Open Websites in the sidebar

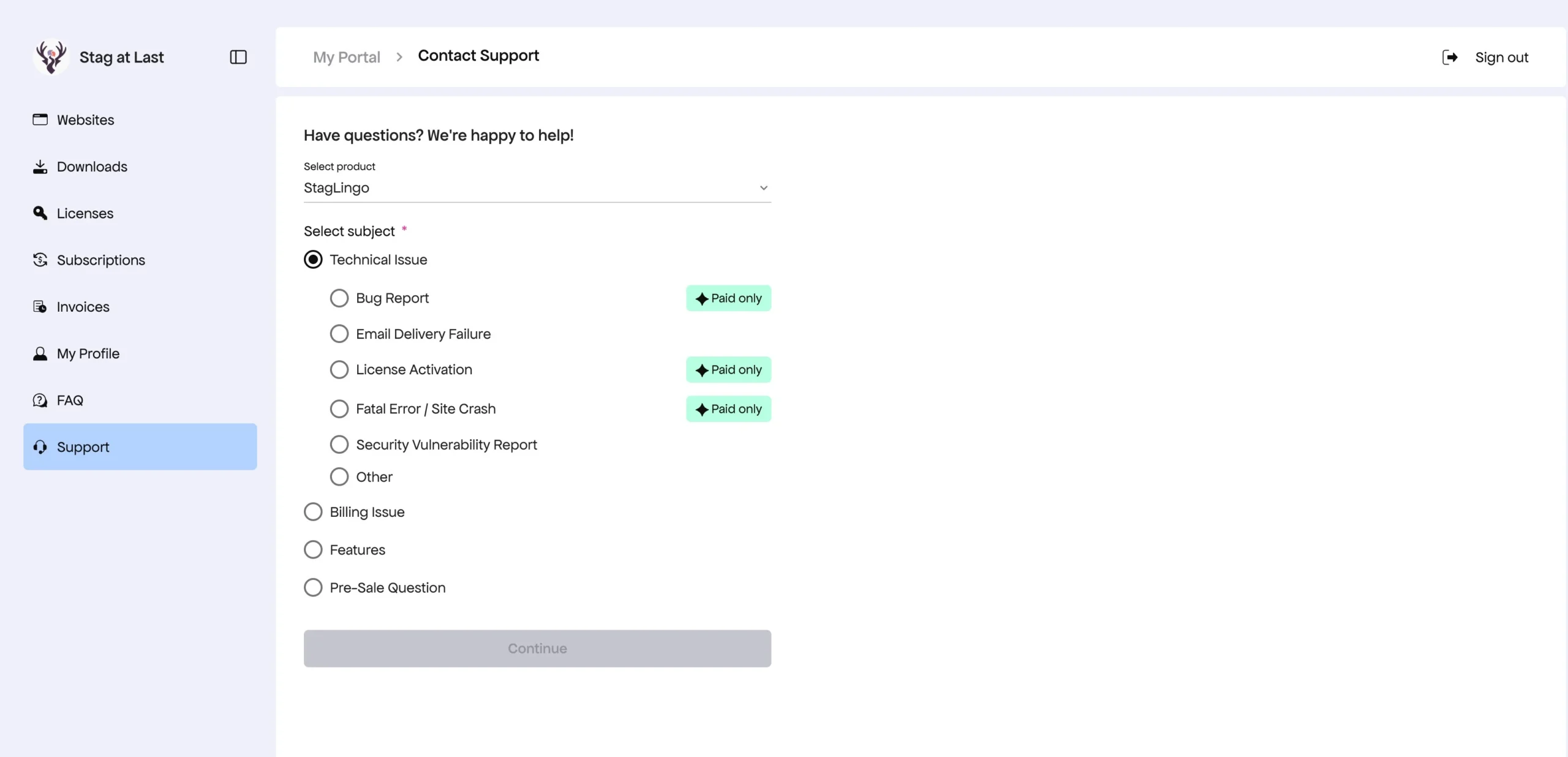pyautogui.click(x=140, y=119)
